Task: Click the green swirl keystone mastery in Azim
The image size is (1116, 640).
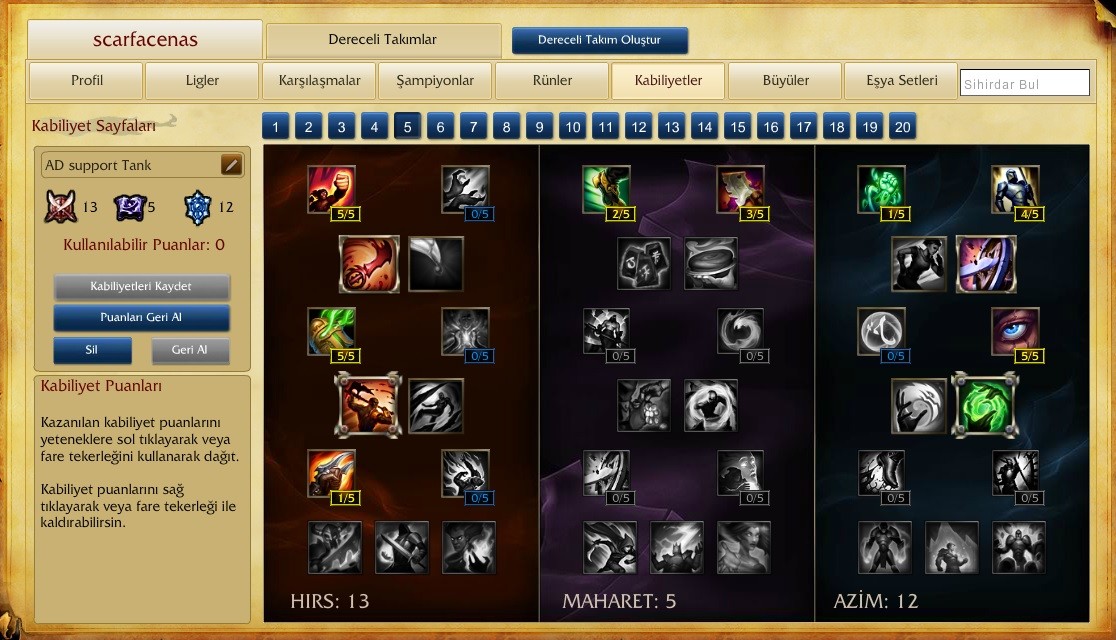Action: point(985,406)
